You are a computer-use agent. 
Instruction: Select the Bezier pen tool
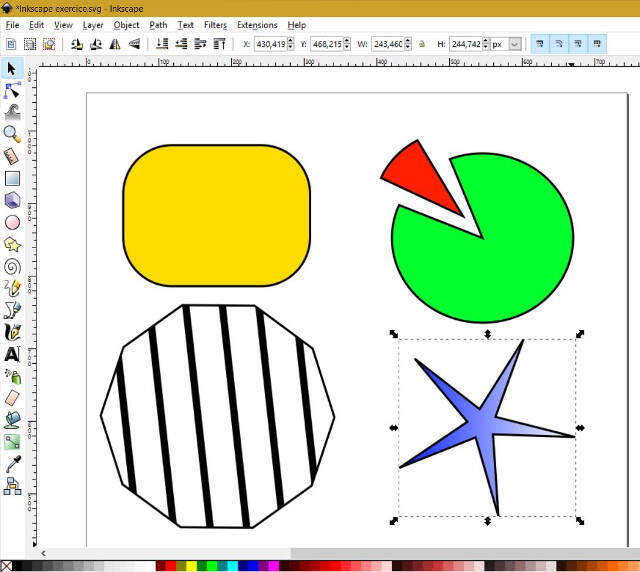click(12, 310)
